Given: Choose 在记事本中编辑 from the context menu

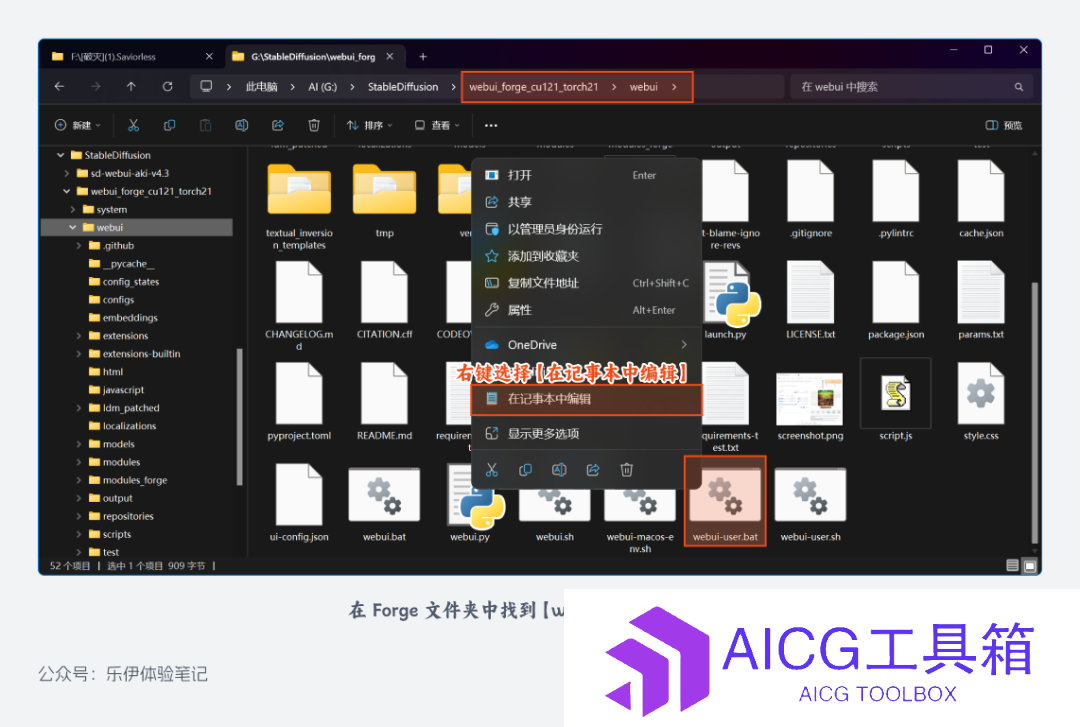Looking at the screenshot, I should tap(586, 399).
